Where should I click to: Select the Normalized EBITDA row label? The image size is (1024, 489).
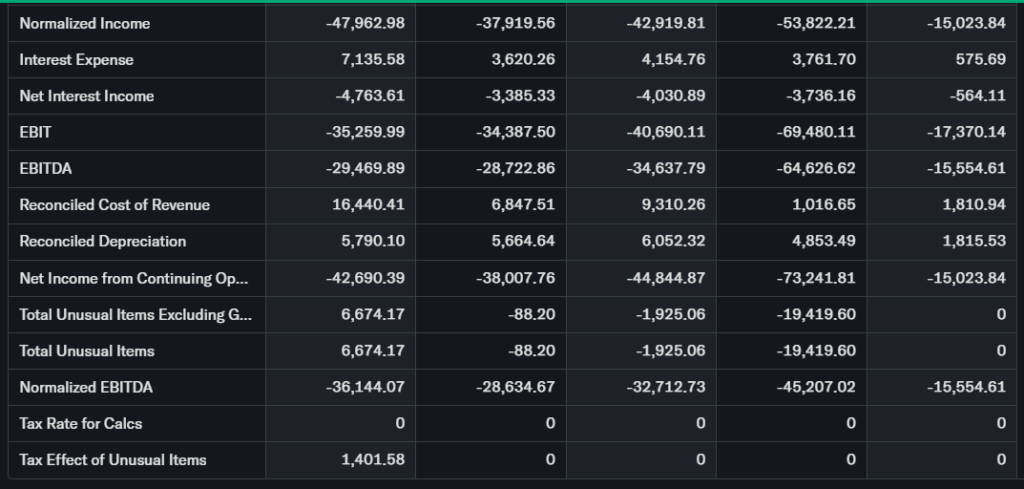(86, 387)
